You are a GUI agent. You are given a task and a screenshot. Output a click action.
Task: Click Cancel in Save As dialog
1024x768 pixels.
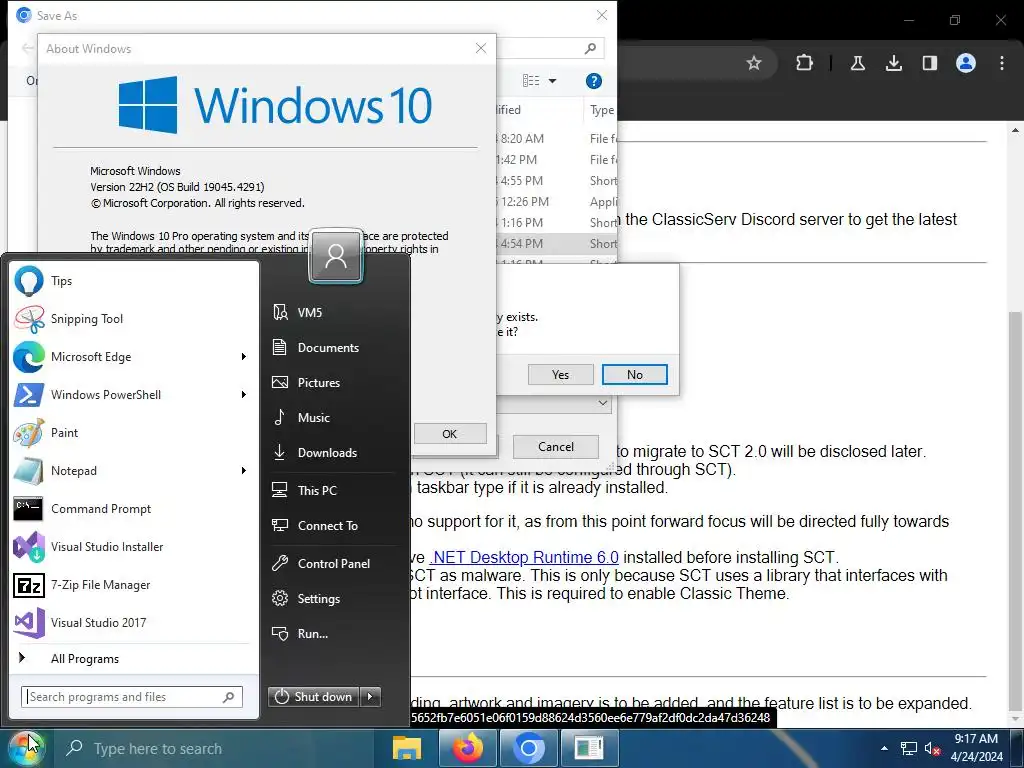[x=556, y=447]
